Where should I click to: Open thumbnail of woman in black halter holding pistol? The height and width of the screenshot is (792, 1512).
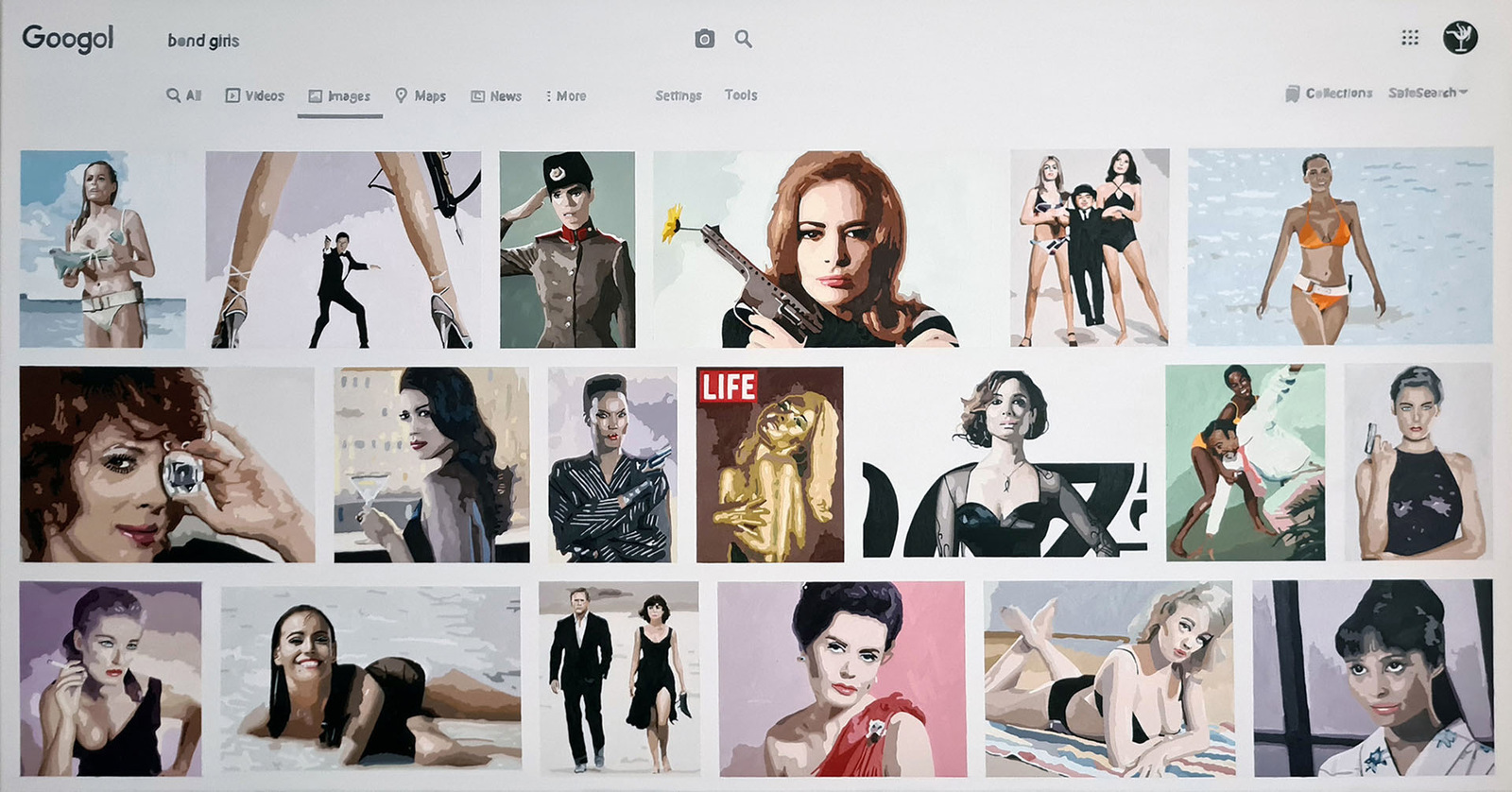point(1418,462)
